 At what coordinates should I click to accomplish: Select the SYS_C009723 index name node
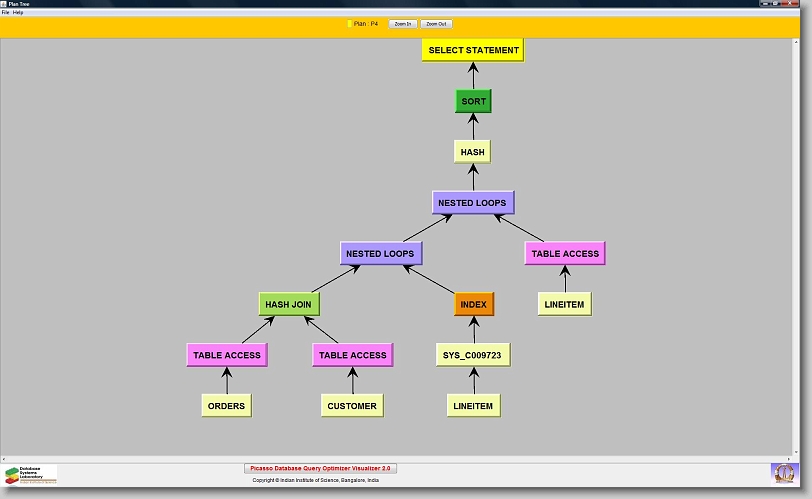point(474,355)
